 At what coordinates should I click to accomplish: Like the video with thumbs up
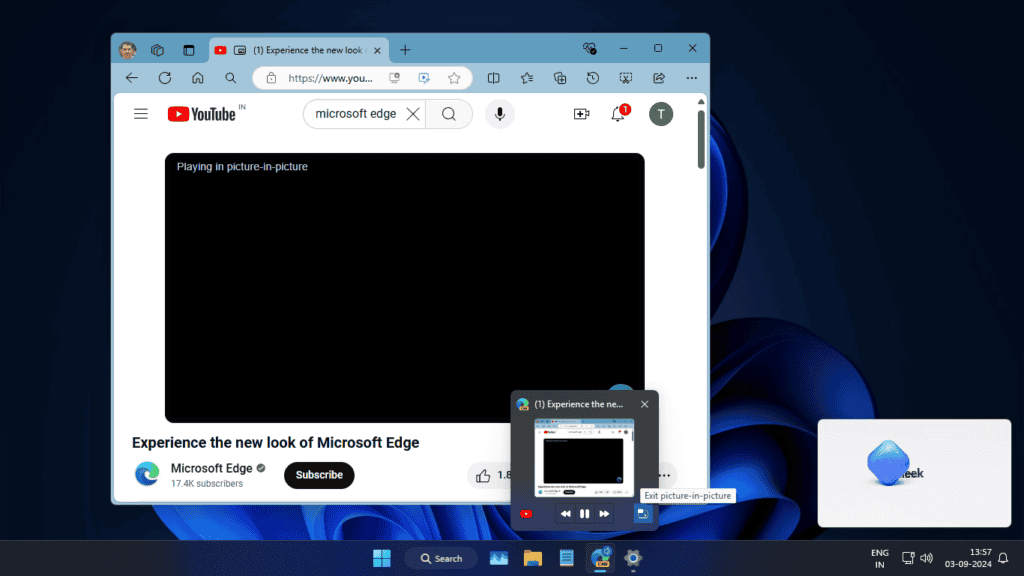483,476
